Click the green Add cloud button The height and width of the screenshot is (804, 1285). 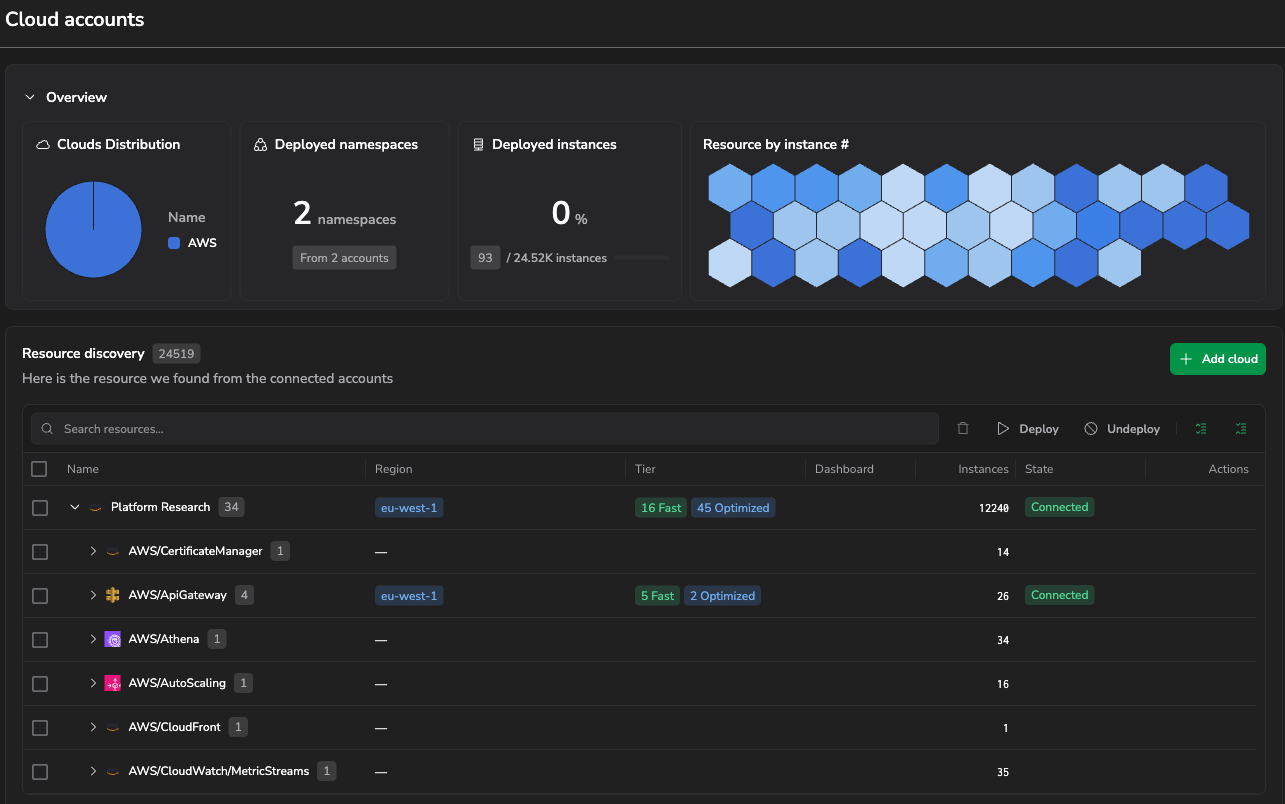point(1218,359)
